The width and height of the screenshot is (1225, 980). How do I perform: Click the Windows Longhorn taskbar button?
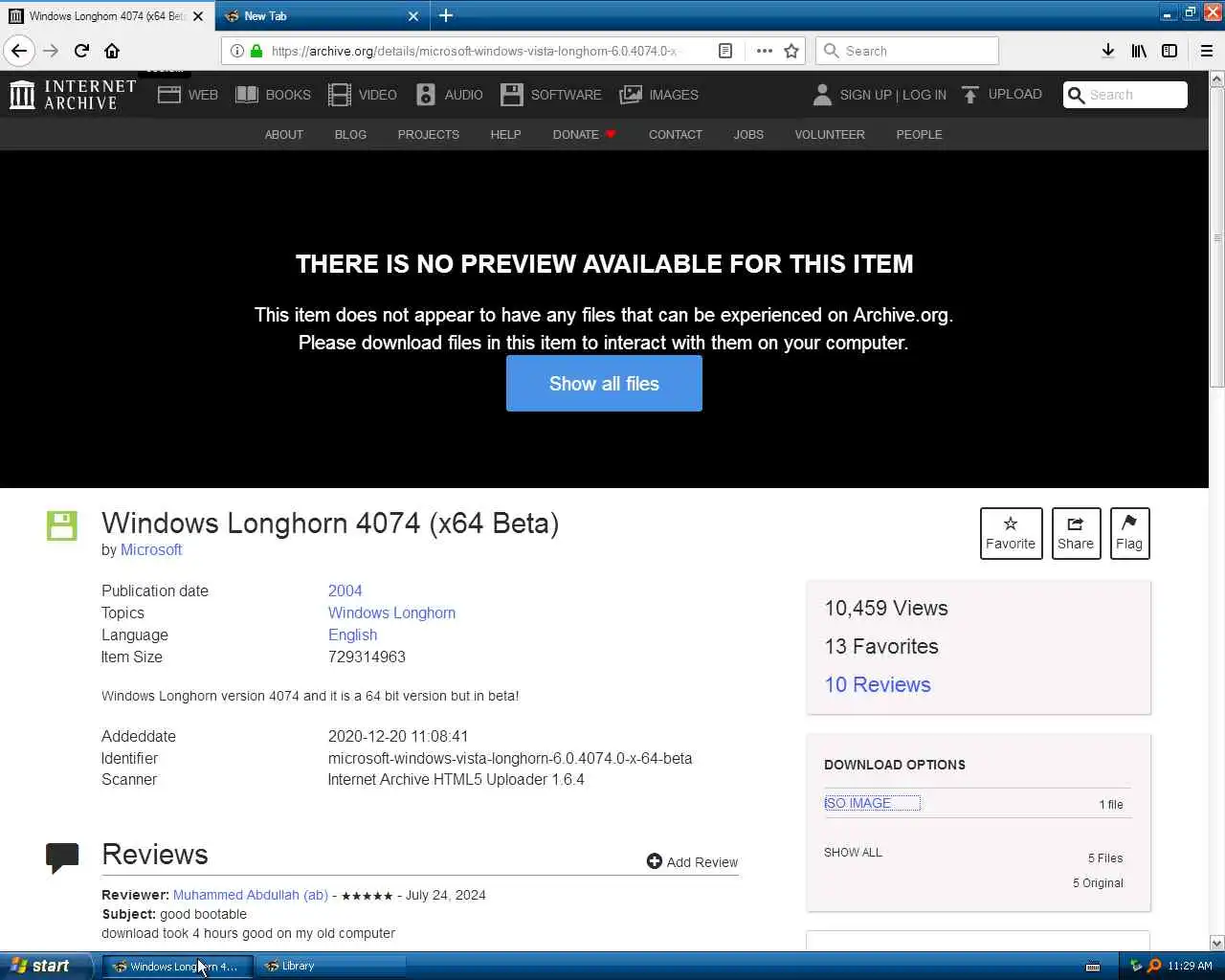176,966
